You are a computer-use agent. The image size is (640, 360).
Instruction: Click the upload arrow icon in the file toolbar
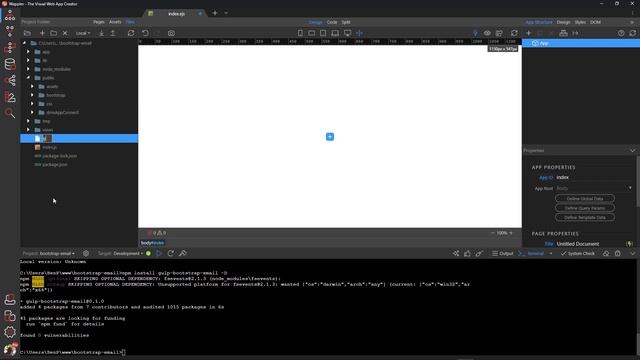point(113,33)
